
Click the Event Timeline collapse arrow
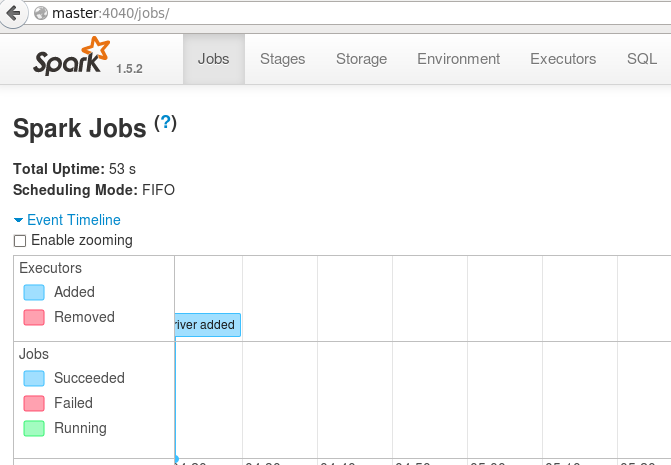18,220
